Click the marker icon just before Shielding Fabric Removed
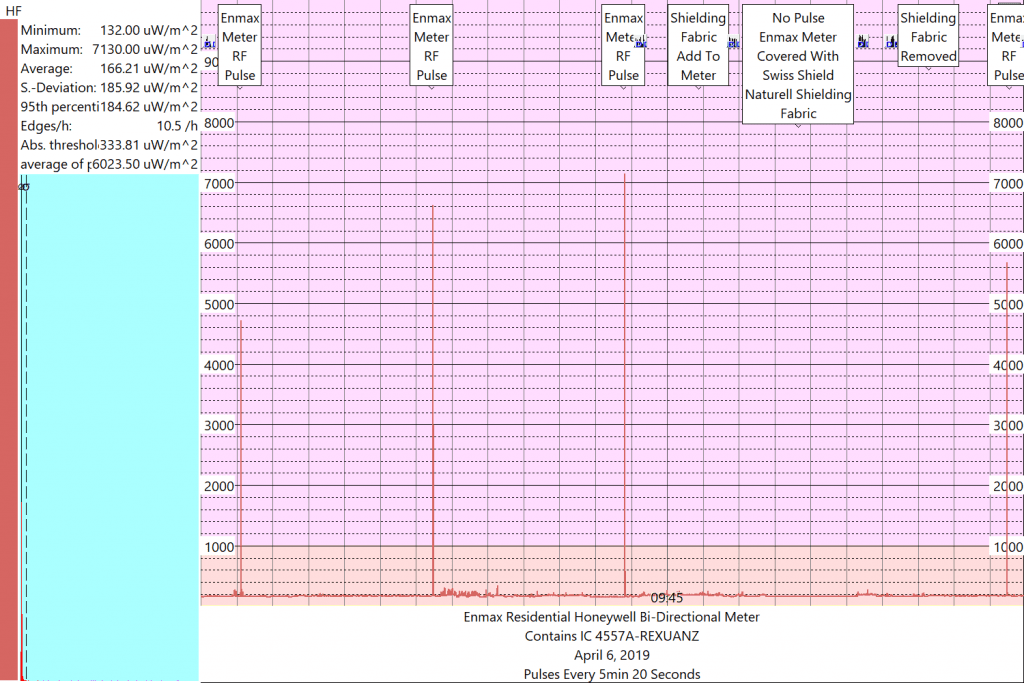Screen dimensions: 1024x683 pyautogui.click(x=891, y=41)
